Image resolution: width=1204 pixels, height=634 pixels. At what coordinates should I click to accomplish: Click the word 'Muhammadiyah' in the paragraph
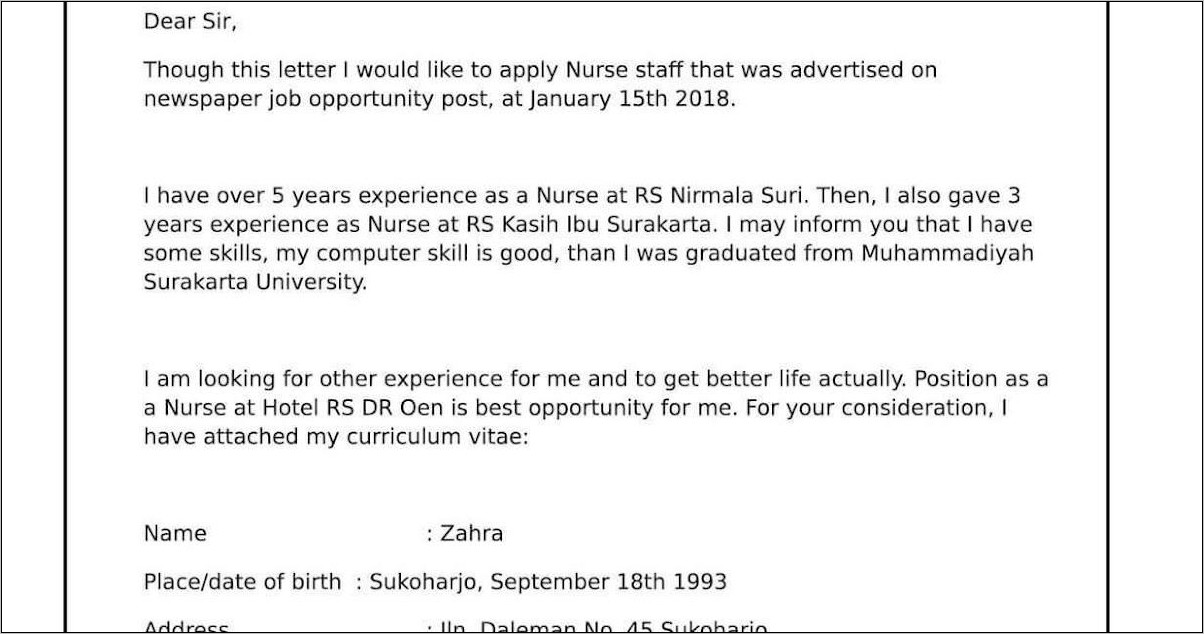tap(947, 254)
